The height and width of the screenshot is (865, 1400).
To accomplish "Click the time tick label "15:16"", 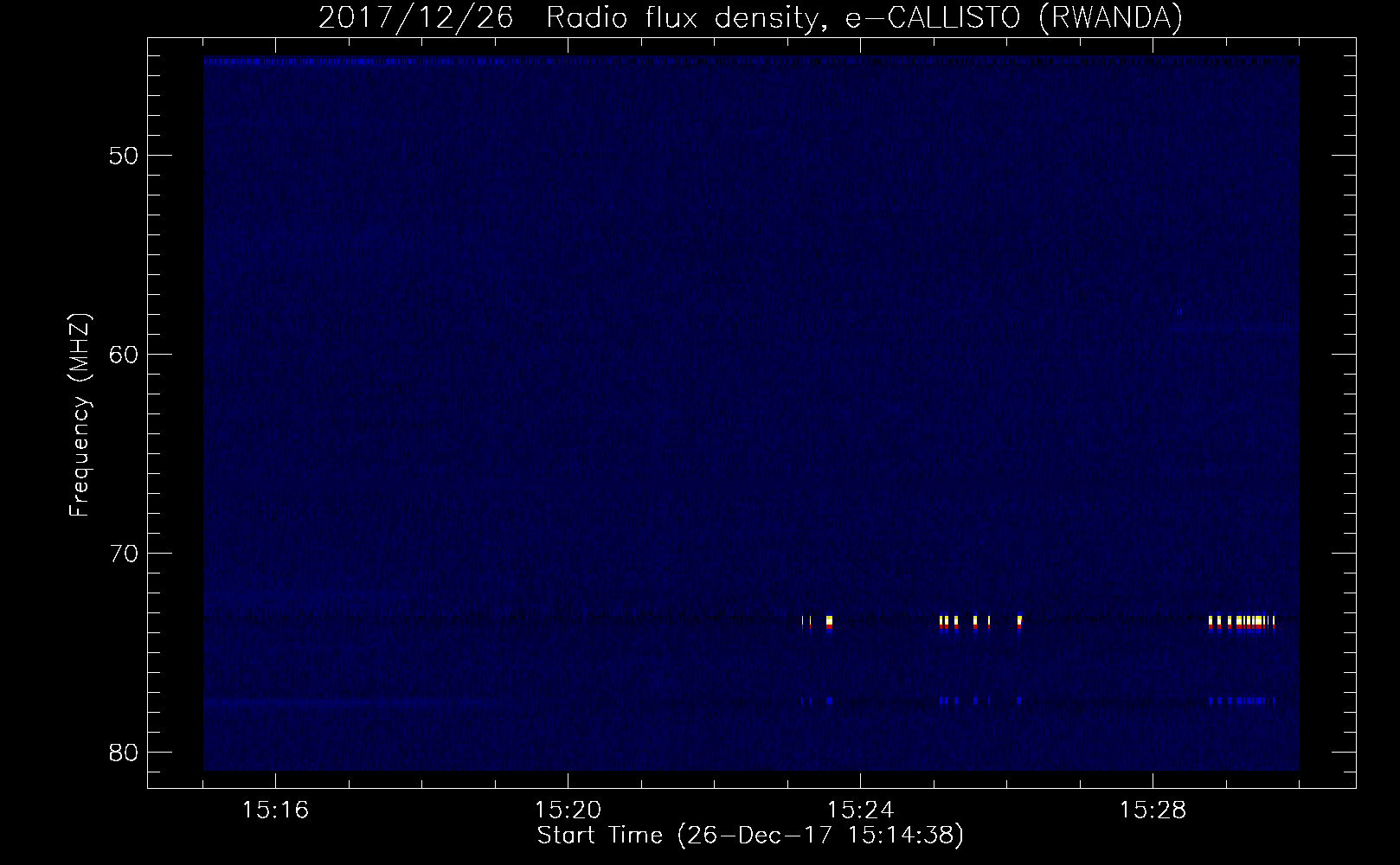I will (276, 811).
